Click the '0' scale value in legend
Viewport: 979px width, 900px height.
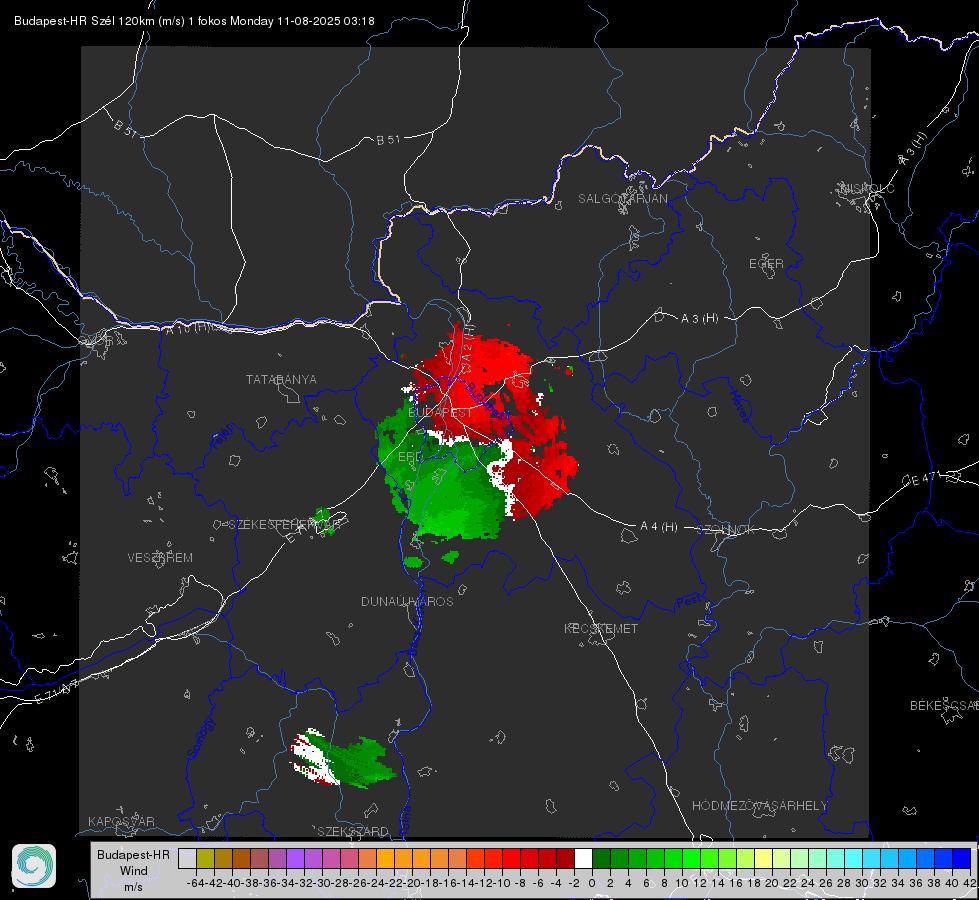pos(592,883)
